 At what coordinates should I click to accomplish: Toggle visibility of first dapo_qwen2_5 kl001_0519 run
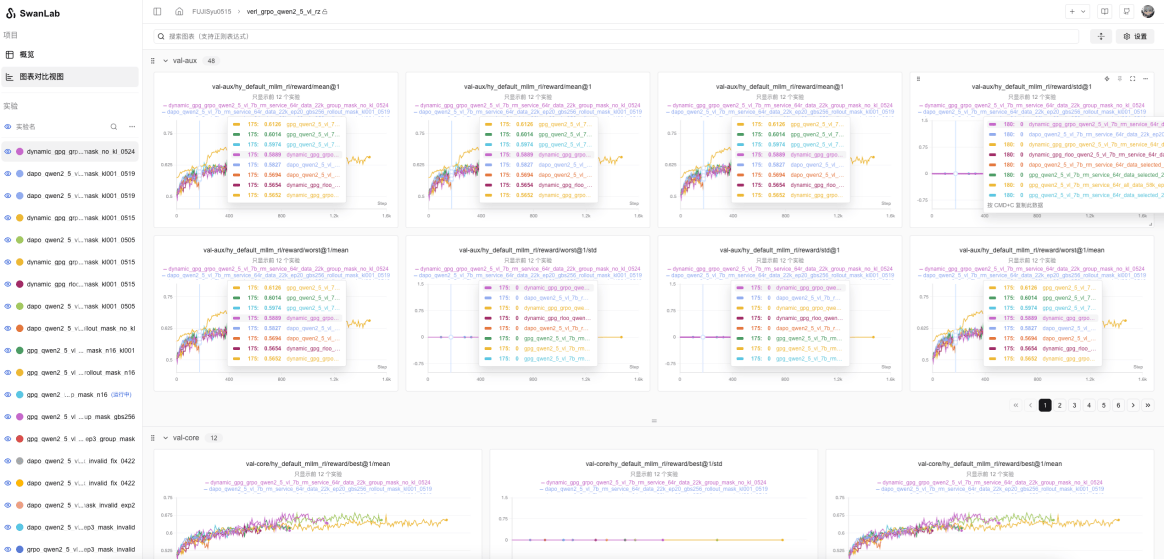[x=8, y=174]
